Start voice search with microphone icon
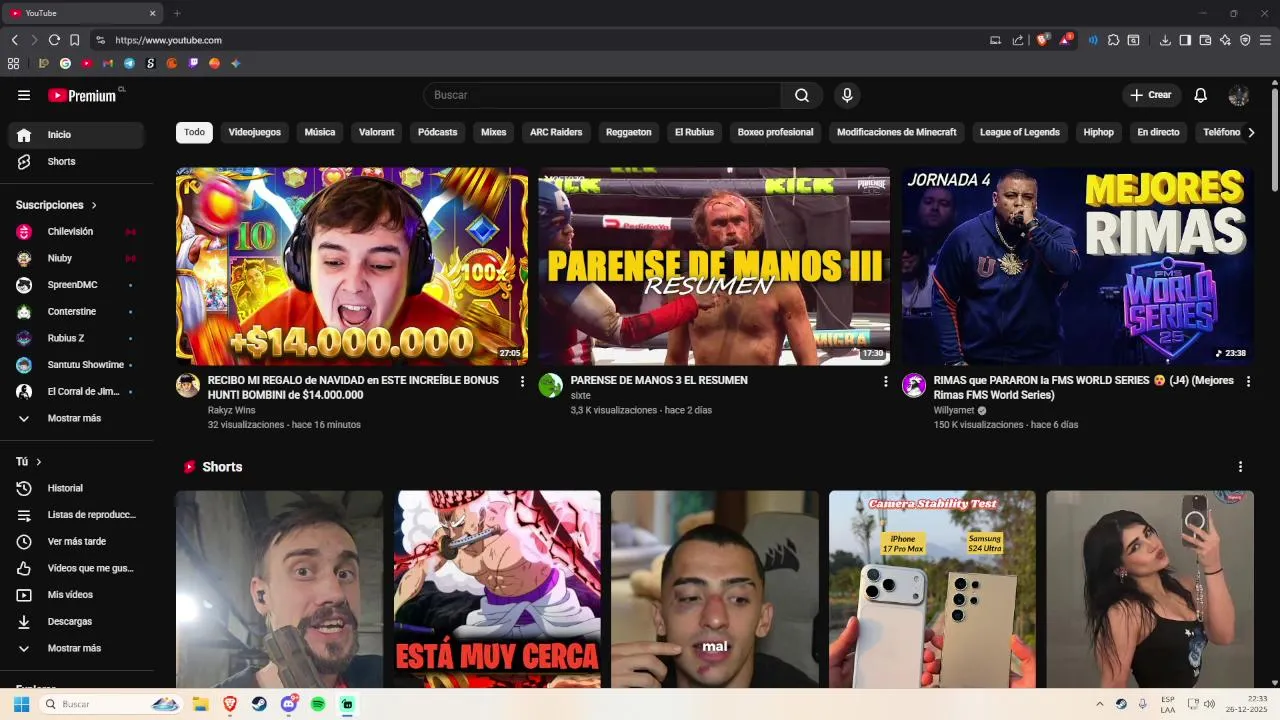Image resolution: width=1280 pixels, height=720 pixels. [x=847, y=95]
